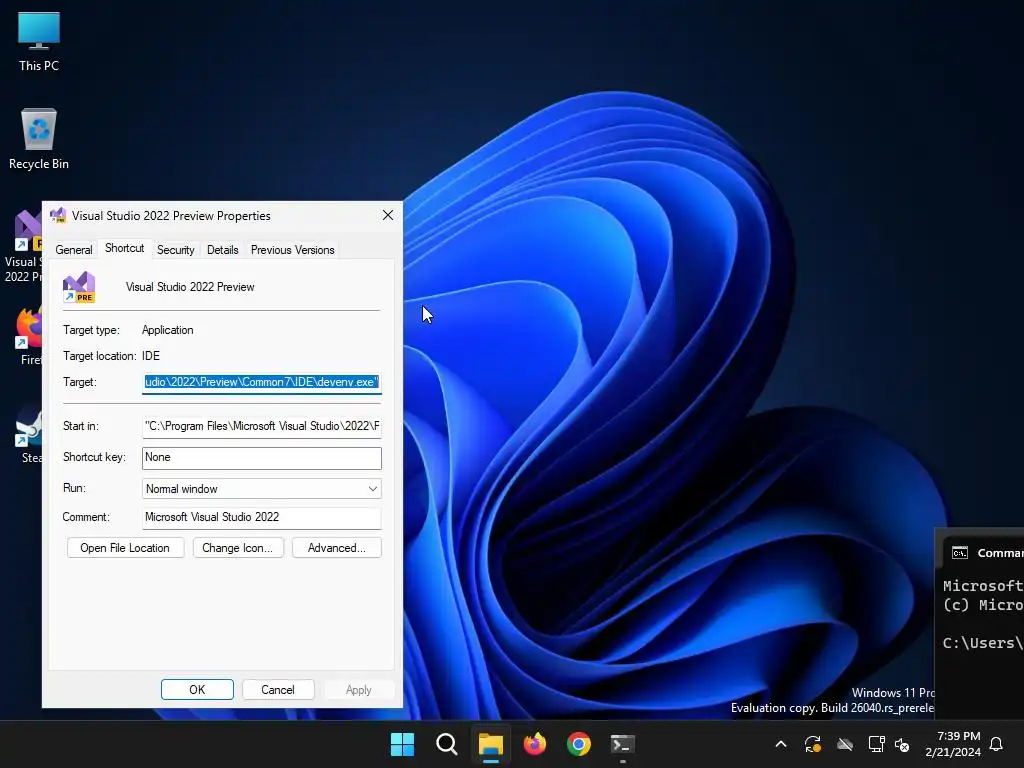Click the Visual Studio 2022 Preview name text

tap(190, 287)
